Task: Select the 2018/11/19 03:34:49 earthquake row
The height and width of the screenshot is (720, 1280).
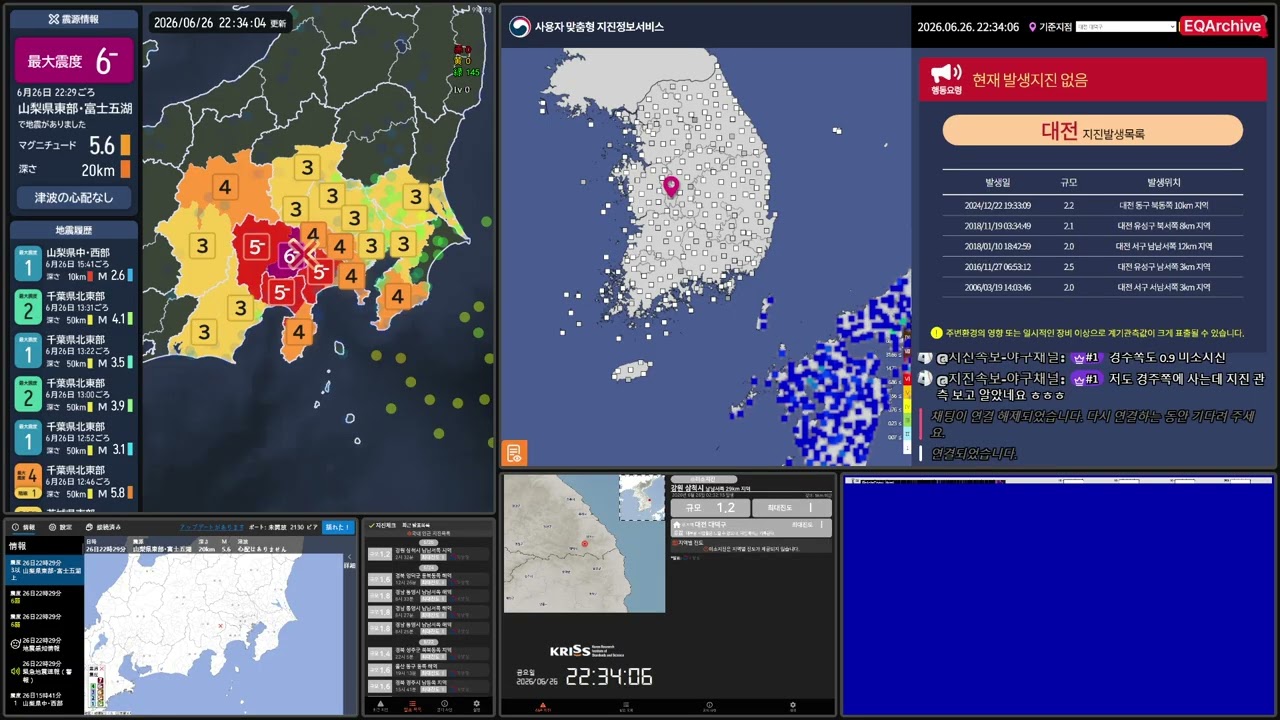Action: coord(1093,226)
